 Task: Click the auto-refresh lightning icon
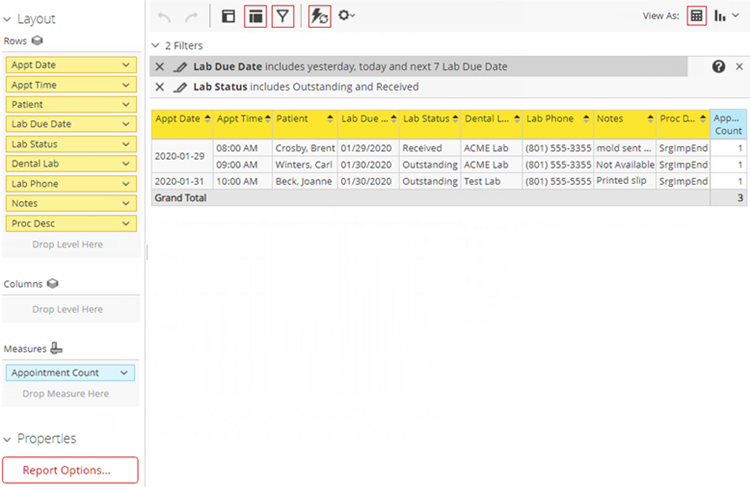coord(320,16)
